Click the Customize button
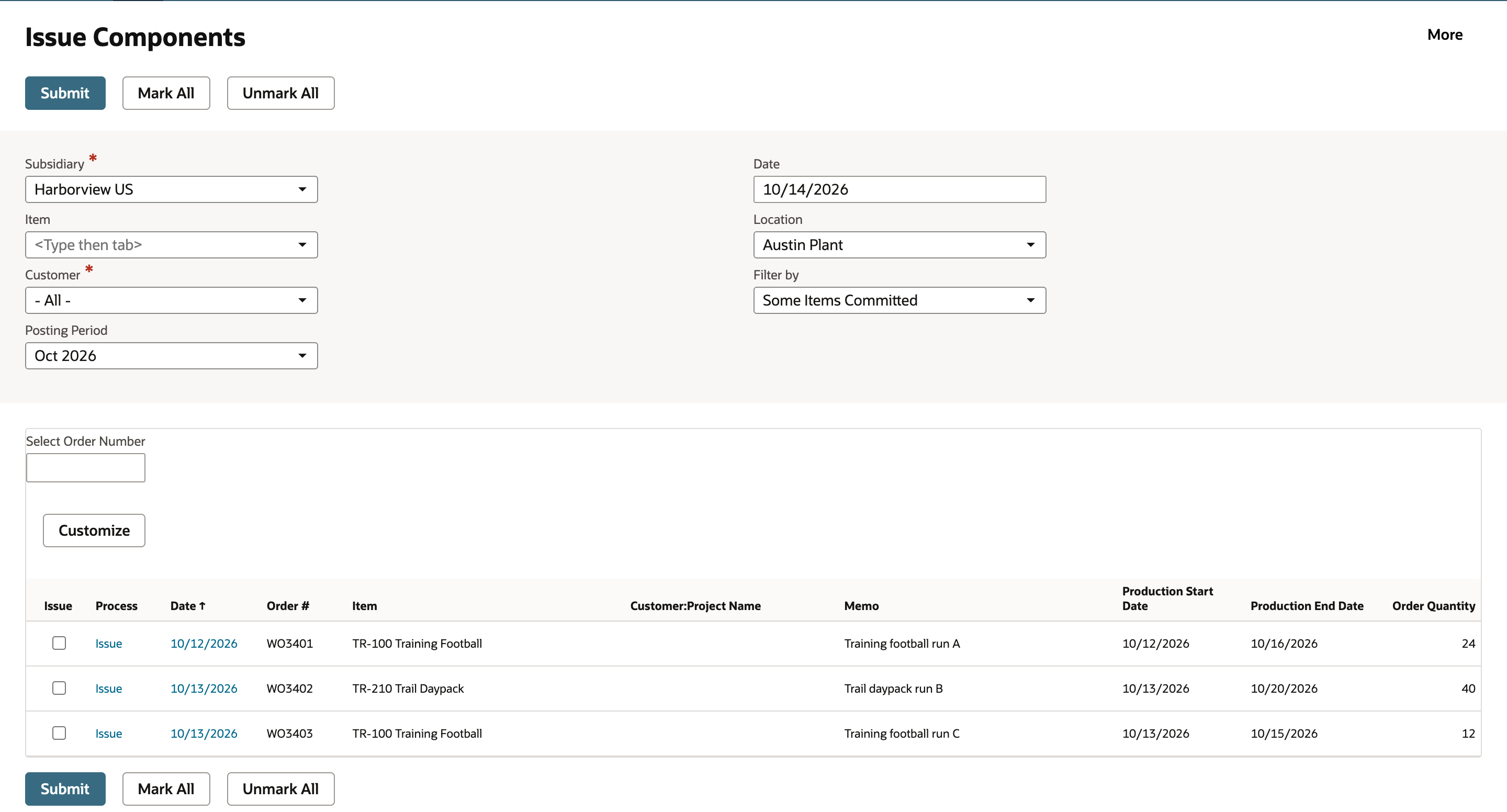This screenshot has width=1507, height=812. click(94, 531)
